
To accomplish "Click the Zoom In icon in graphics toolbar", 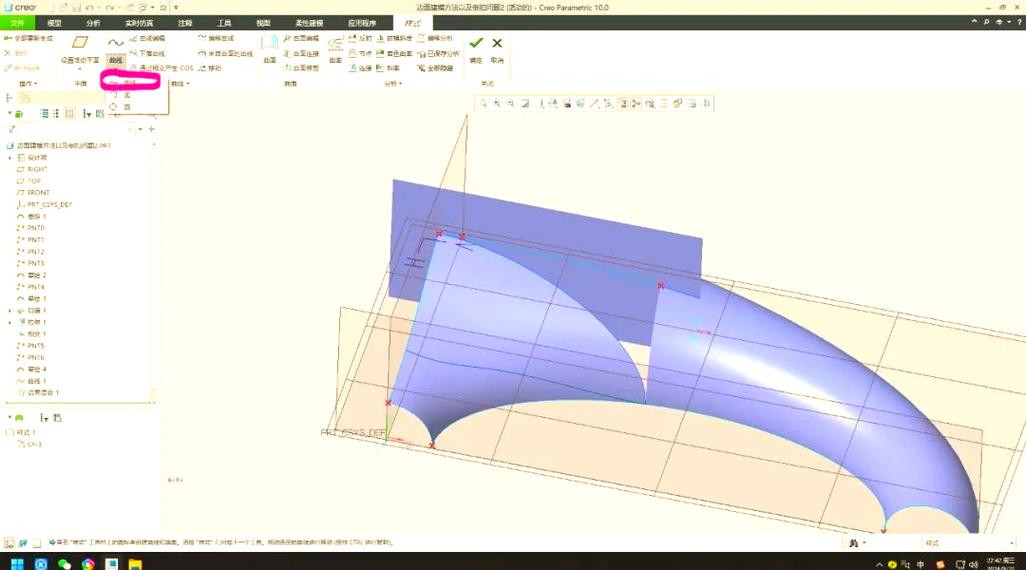I will click(497, 103).
